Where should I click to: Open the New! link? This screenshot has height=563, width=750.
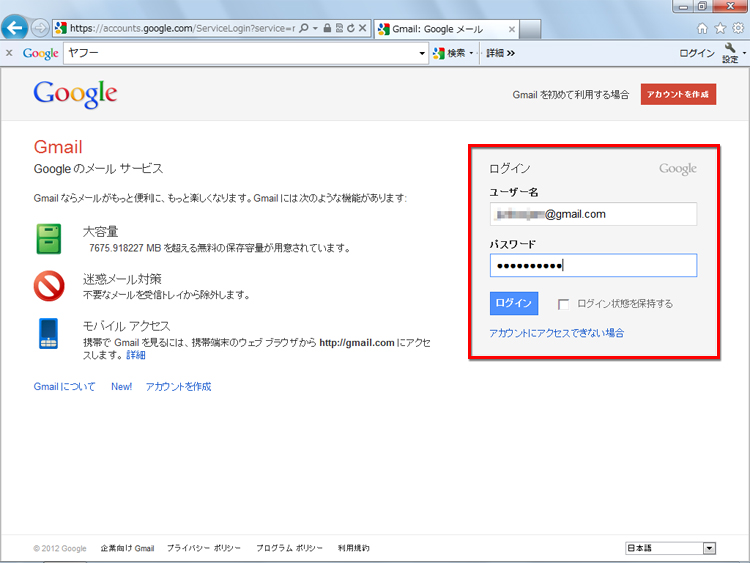pyautogui.click(x=121, y=386)
